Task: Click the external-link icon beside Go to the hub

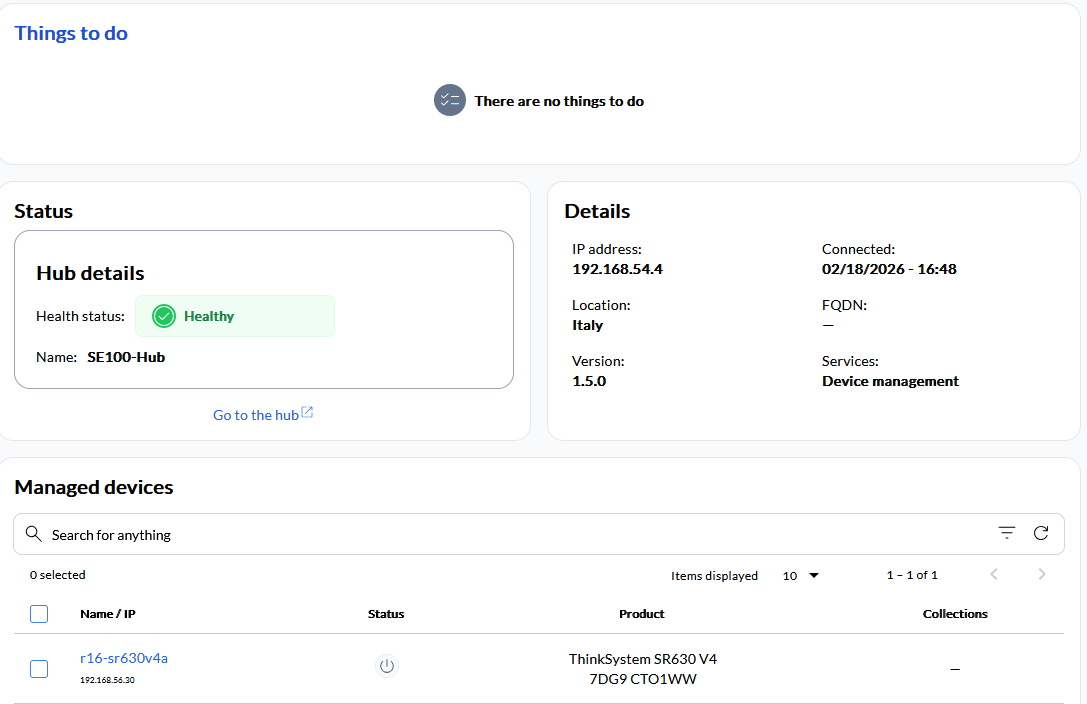Action: (x=307, y=413)
